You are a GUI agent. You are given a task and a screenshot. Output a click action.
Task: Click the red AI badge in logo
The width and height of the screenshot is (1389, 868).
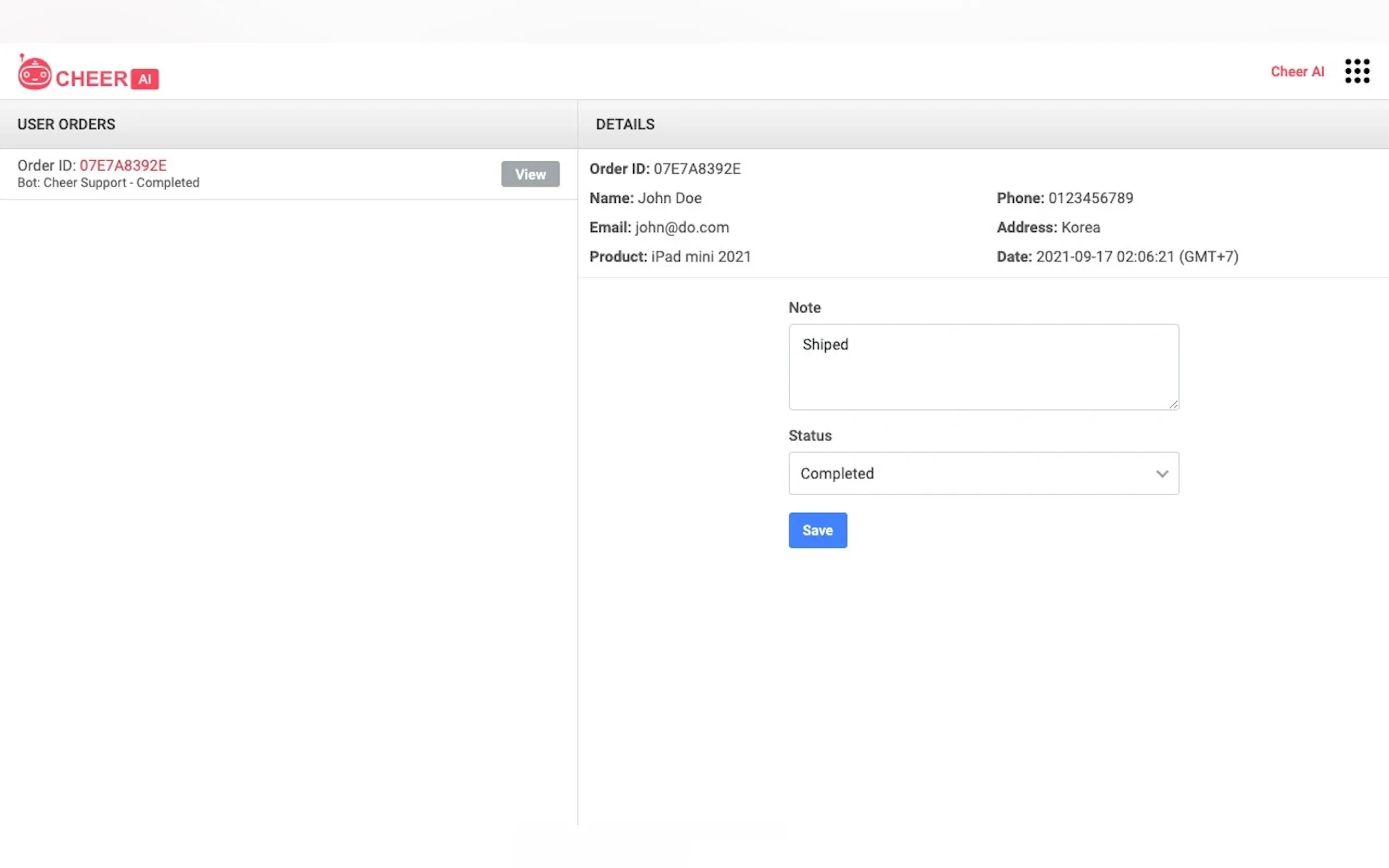pyautogui.click(x=145, y=79)
